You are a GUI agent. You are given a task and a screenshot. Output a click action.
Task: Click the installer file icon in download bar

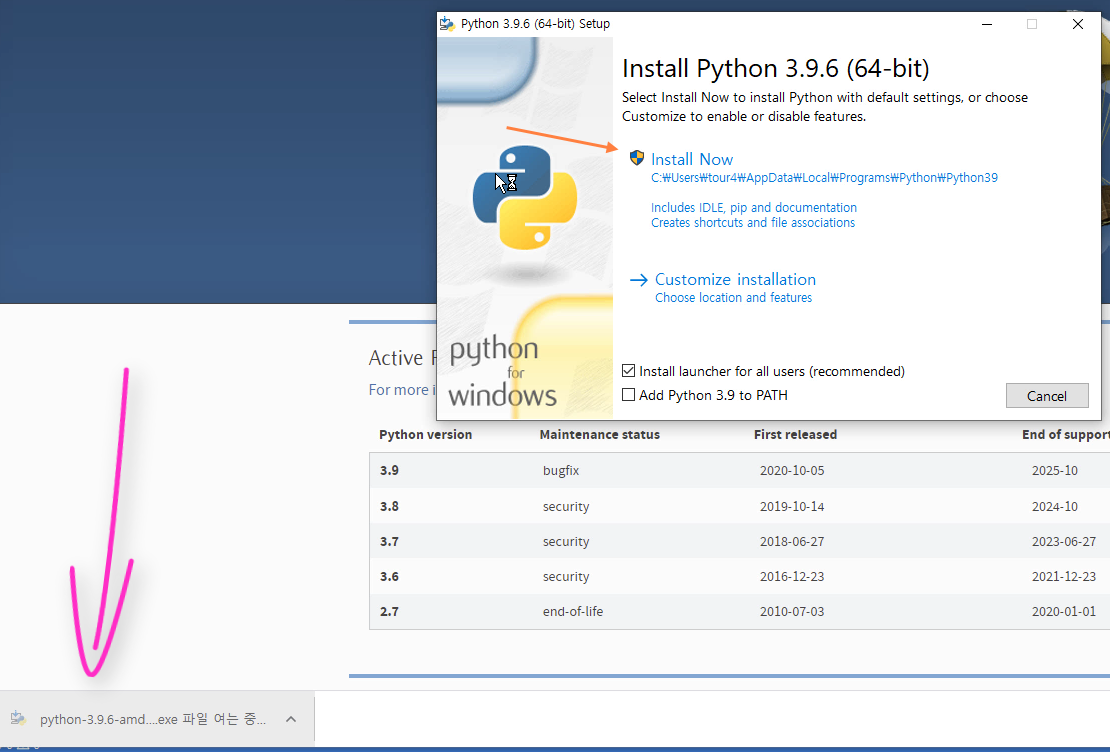(18, 719)
